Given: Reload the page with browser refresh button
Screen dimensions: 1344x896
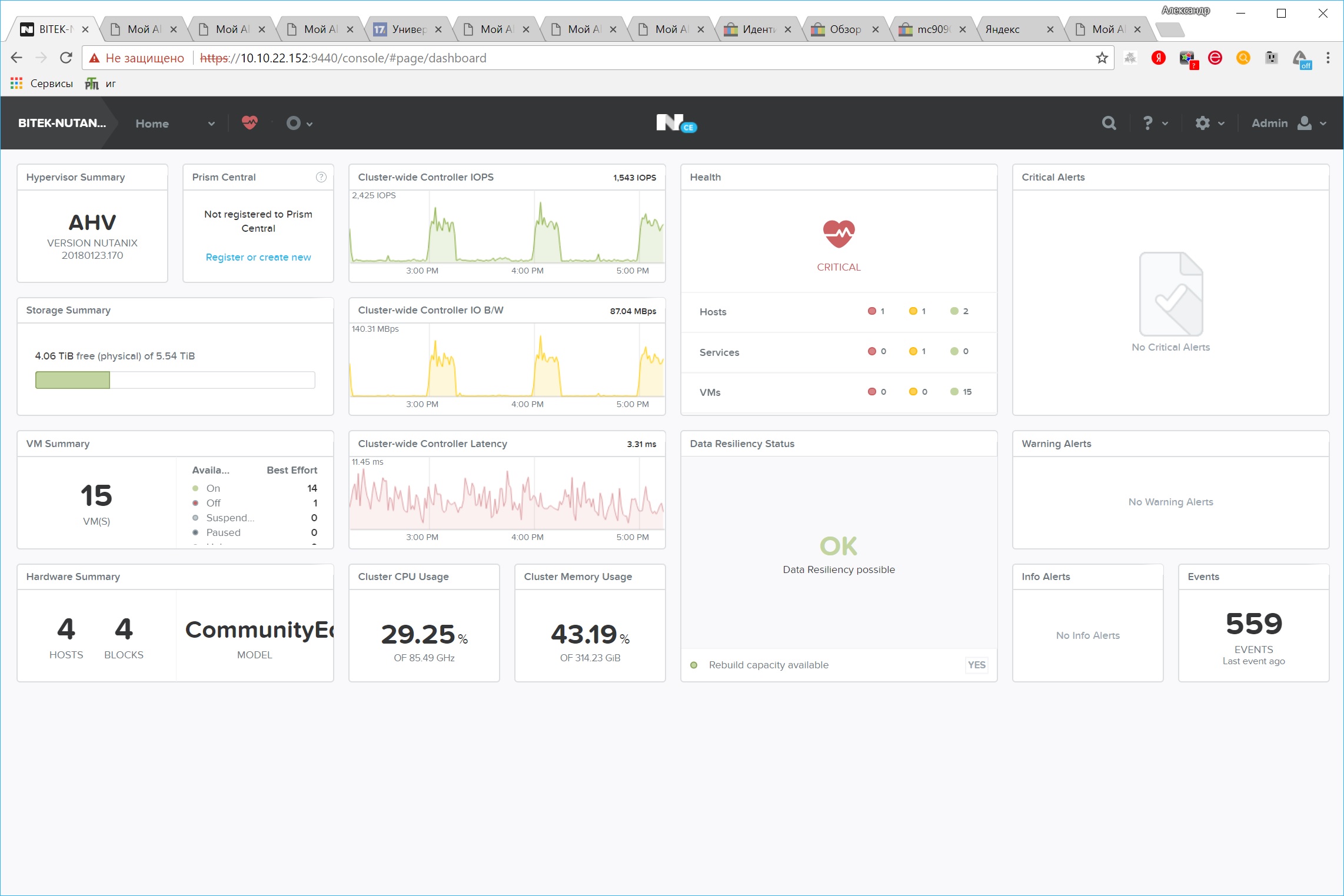Looking at the screenshot, I should pyautogui.click(x=66, y=58).
